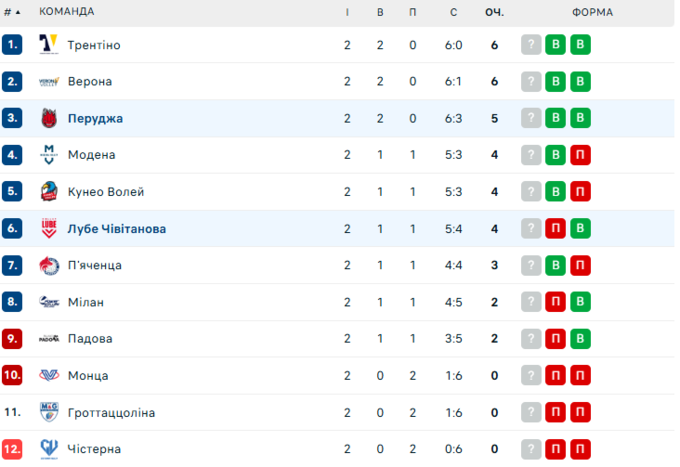This screenshot has height=467, width=680.
Task: Click the Перуджа team logo
Action: click(x=48, y=119)
